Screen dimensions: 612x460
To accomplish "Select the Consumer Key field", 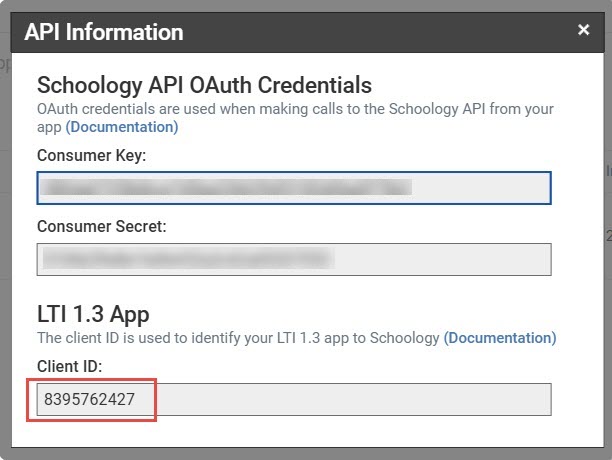I will [x=294, y=188].
